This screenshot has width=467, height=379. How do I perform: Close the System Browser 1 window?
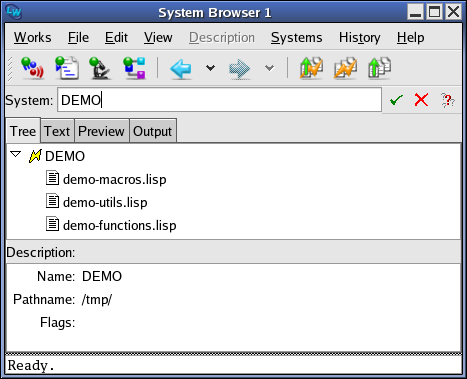(454, 12)
